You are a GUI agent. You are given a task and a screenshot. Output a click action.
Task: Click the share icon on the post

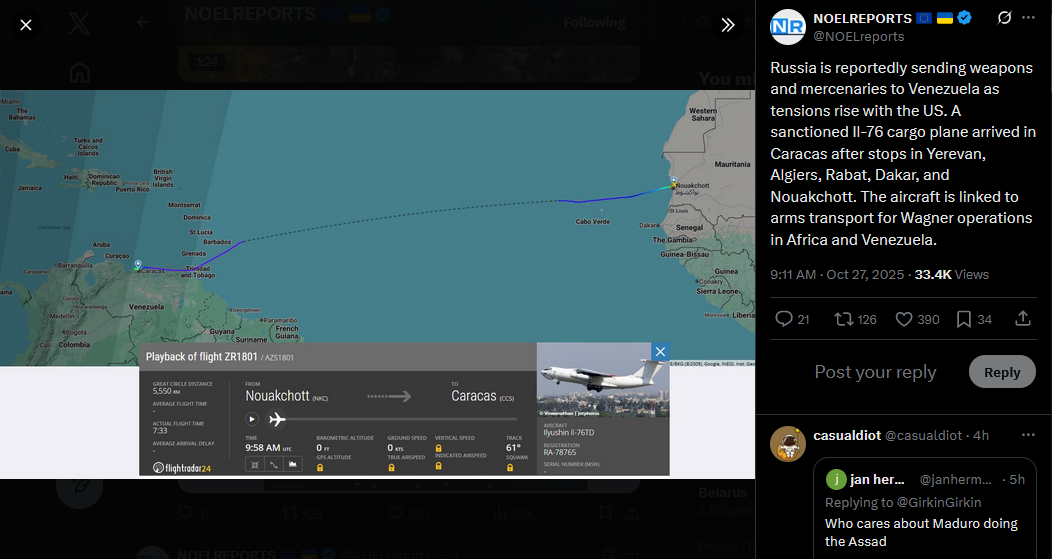(x=1022, y=319)
